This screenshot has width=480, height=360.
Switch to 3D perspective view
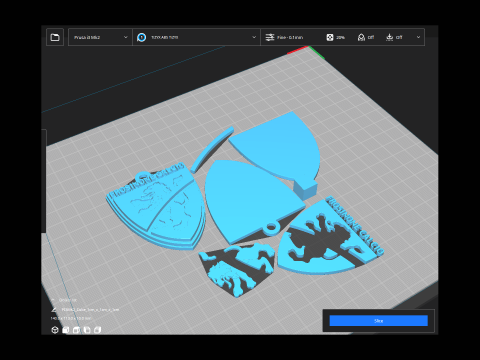tap(55, 330)
